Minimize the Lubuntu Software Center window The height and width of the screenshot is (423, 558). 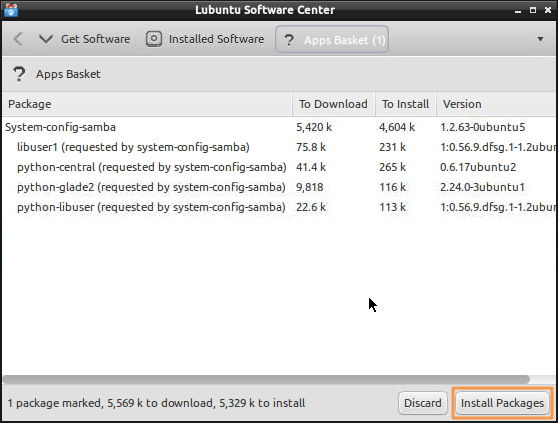click(518, 11)
